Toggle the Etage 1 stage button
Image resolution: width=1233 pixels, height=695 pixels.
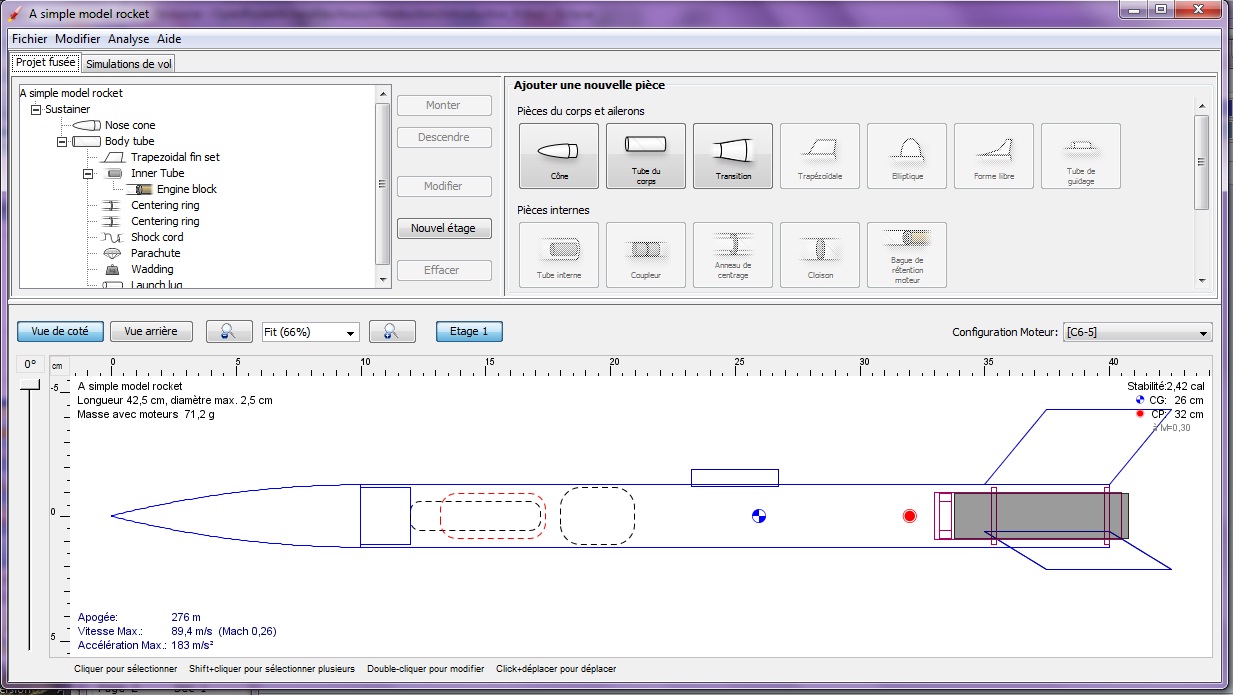pyautogui.click(x=469, y=332)
